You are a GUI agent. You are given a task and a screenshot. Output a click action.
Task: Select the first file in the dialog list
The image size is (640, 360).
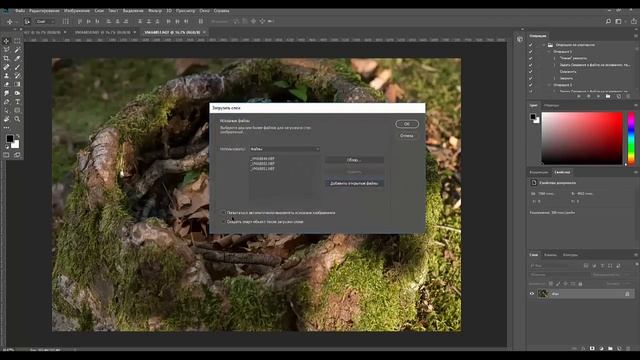click(262, 158)
